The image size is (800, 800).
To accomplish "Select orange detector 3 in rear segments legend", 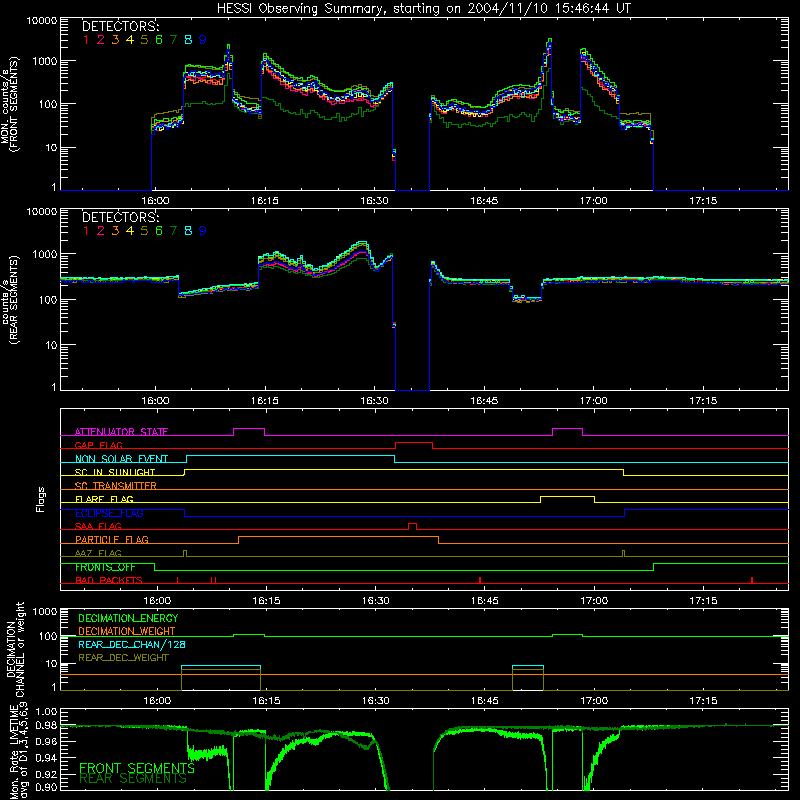I will pos(115,231).
